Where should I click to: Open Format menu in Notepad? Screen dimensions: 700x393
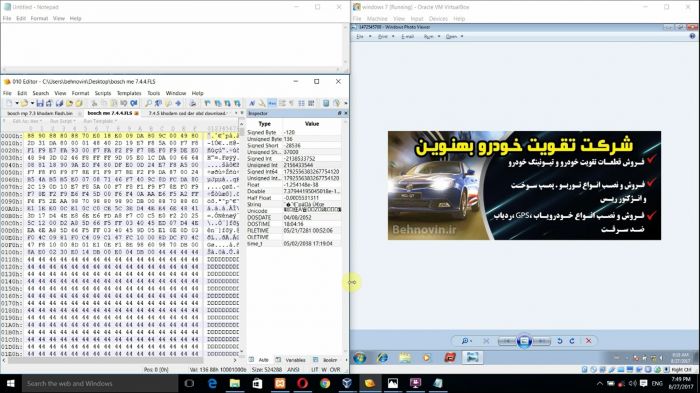coord(39,18)
